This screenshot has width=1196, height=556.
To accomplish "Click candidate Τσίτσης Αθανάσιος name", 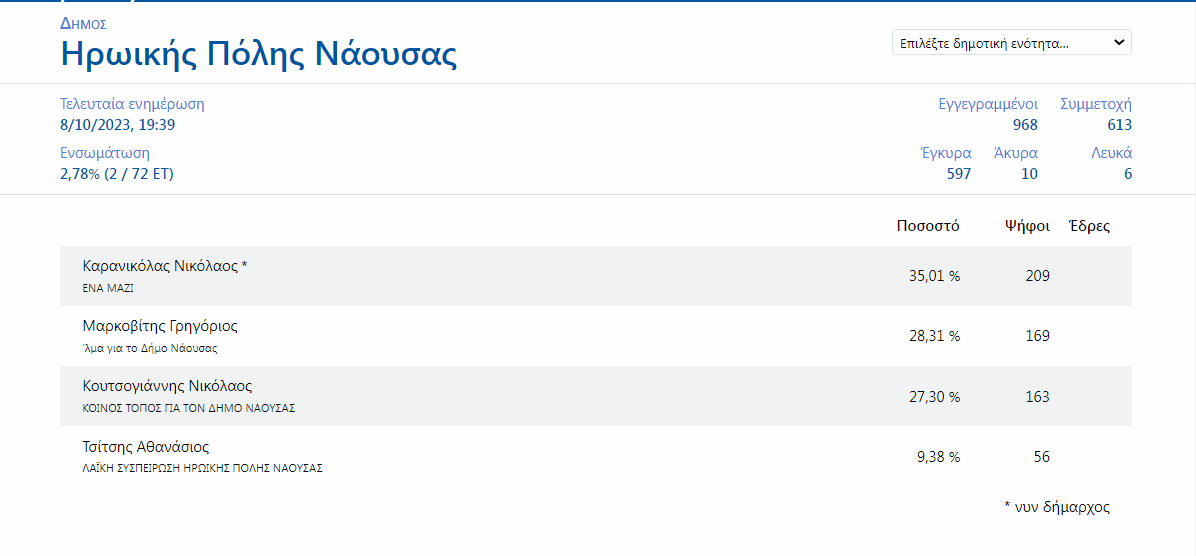I will pos(146,447).
